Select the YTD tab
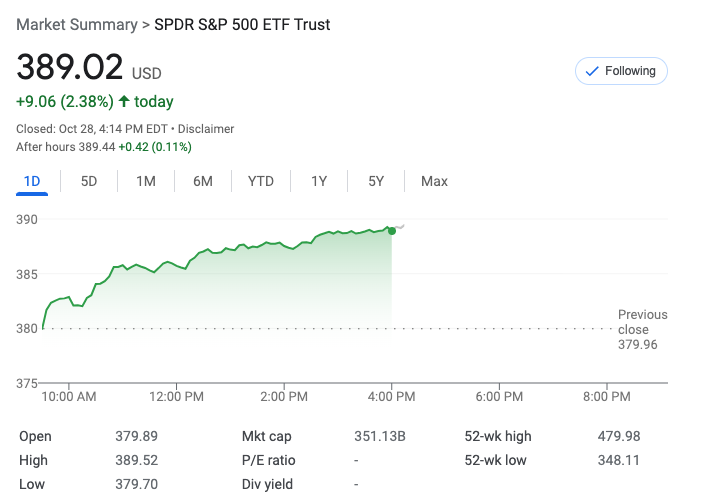702x503 pixels. pyautogui.click(x=261, y=181)
